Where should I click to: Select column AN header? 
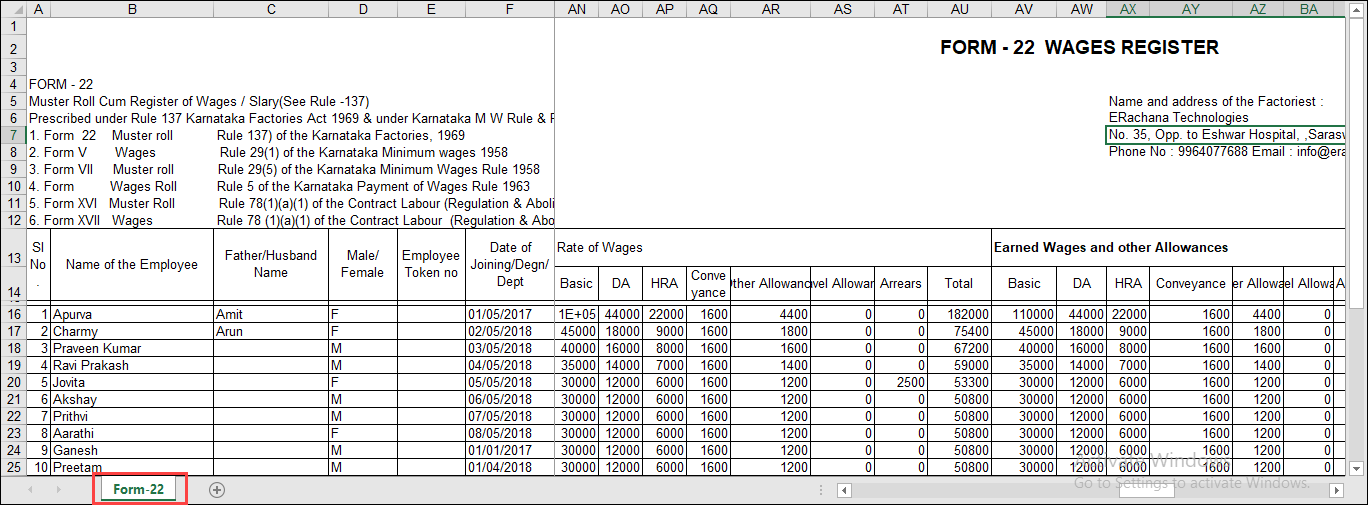pos(576,9)
